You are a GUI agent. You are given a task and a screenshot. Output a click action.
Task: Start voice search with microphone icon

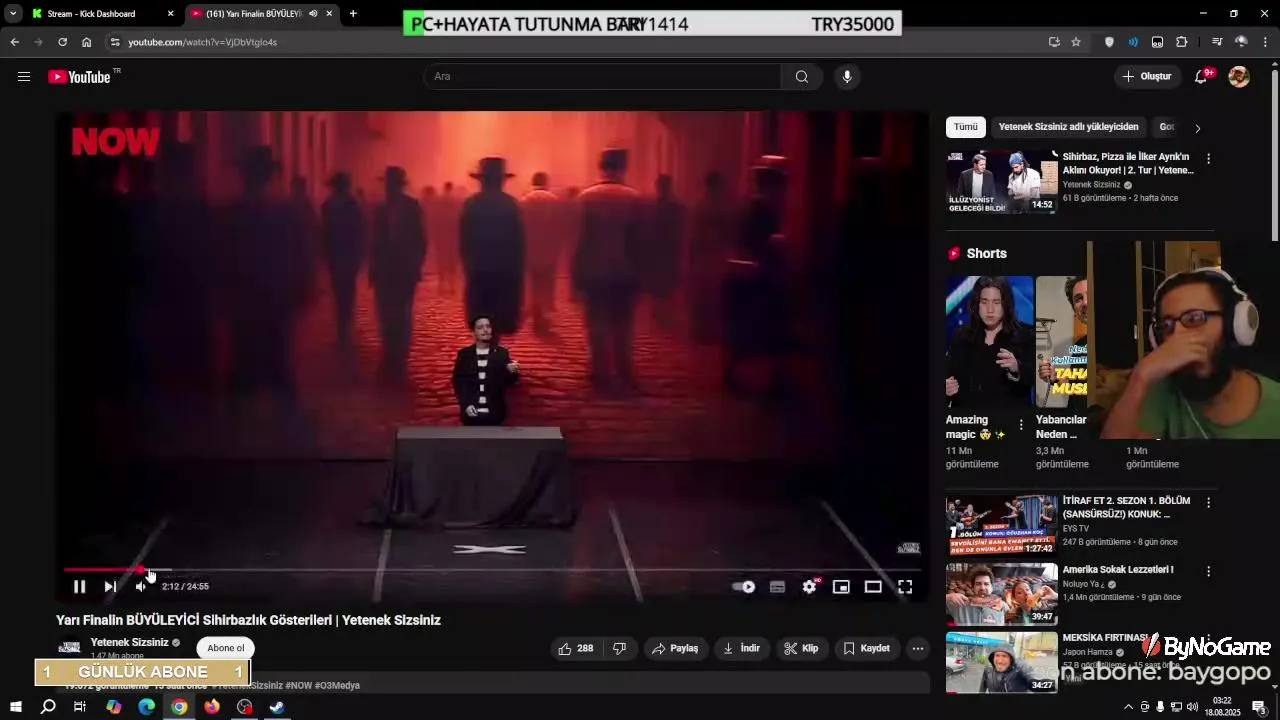click(x=847, y=77)
